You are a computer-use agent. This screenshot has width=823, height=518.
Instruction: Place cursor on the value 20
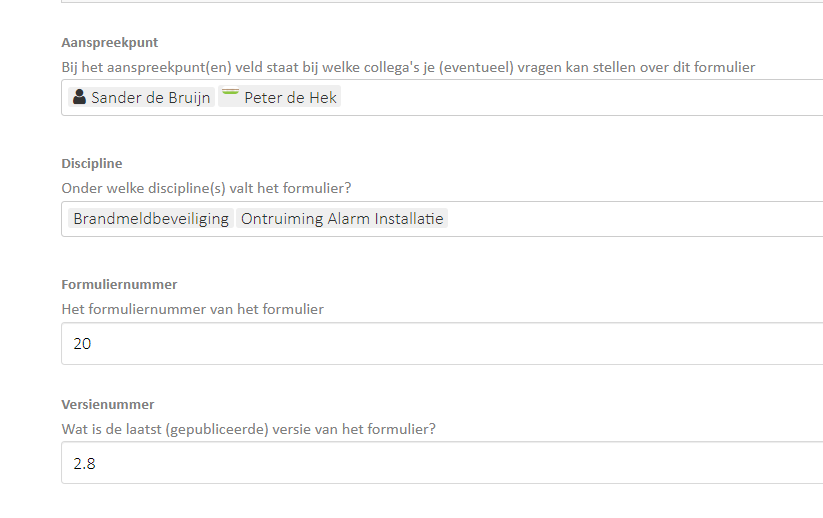click(82, 344)
